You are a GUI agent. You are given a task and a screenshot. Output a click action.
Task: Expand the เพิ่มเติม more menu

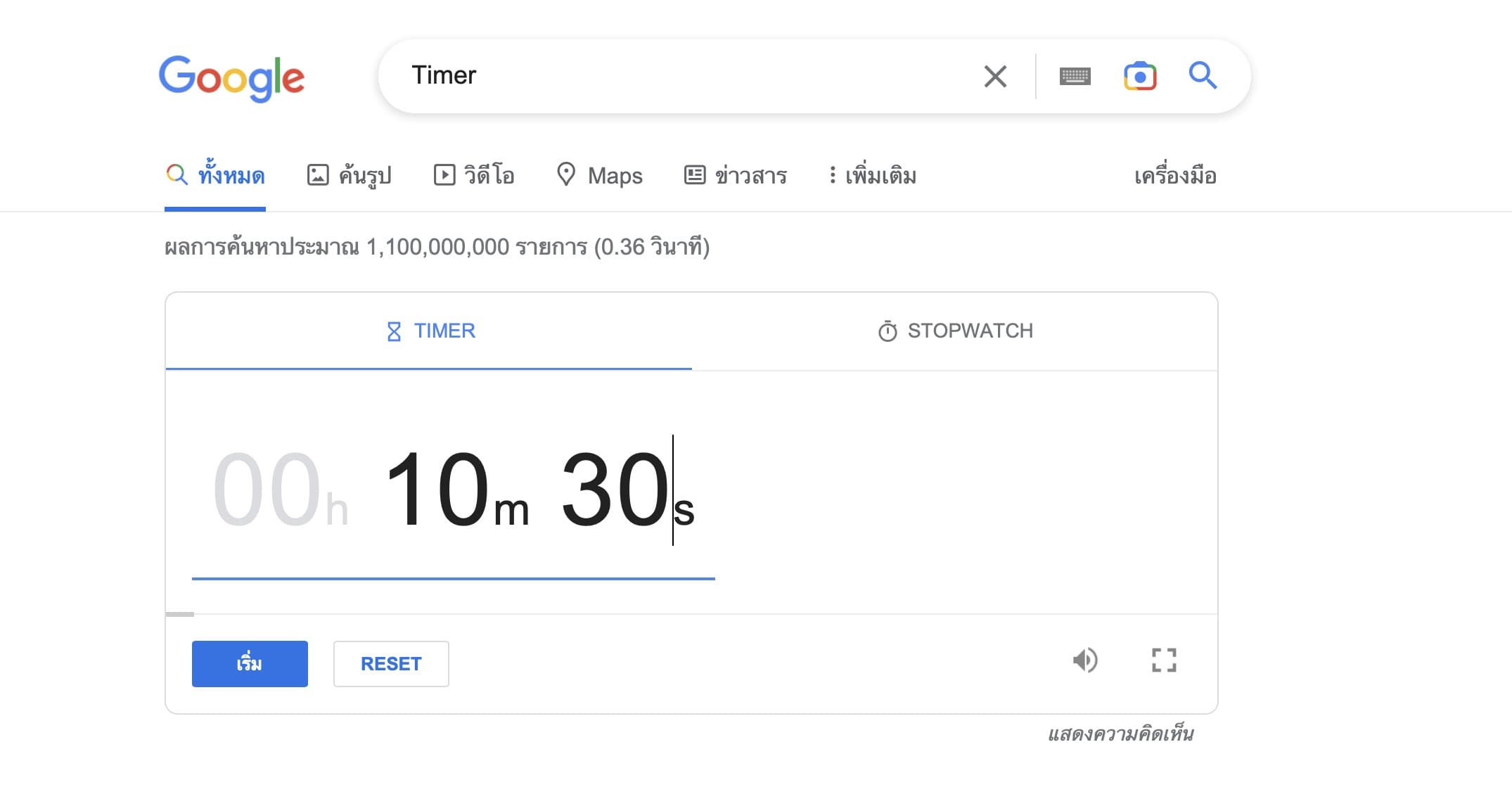pyautogui.click(x=873, y=175)
